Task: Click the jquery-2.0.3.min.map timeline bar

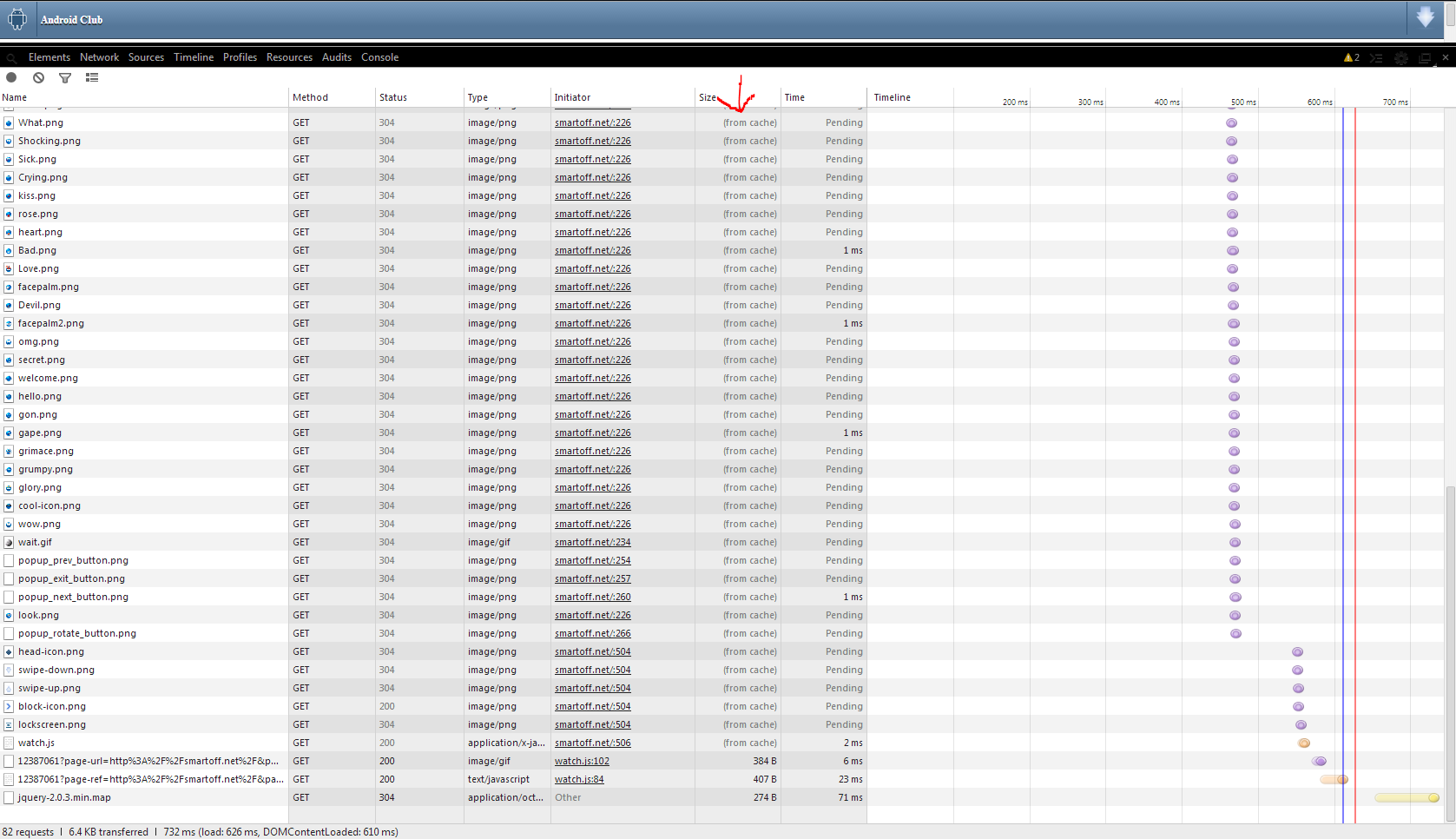Action: pyautogui.click(x=1407, y=797)
